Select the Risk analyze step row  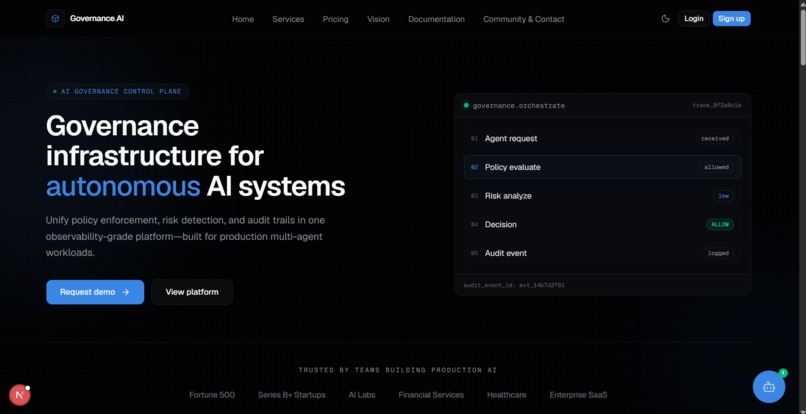[602, 196]
